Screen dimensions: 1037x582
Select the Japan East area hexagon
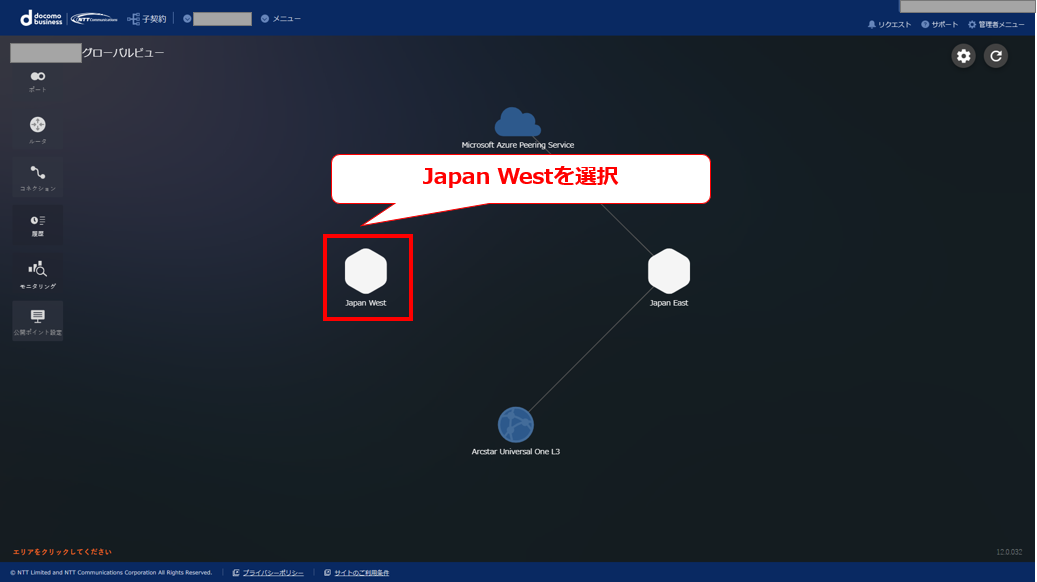[x=669, y=271]
